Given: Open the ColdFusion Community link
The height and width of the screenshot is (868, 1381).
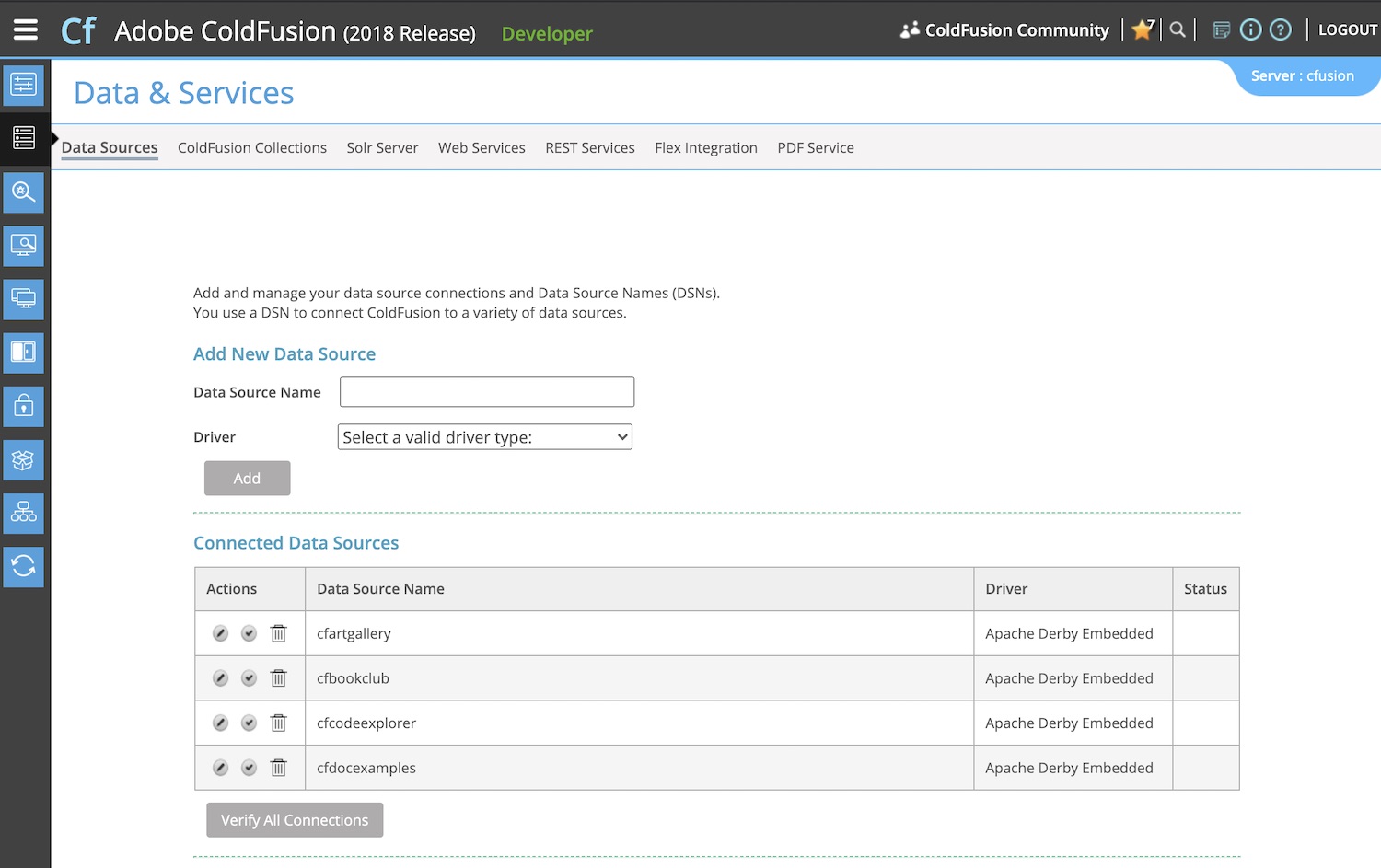Looking at the screenshot, I should [x=1005, y=29].
